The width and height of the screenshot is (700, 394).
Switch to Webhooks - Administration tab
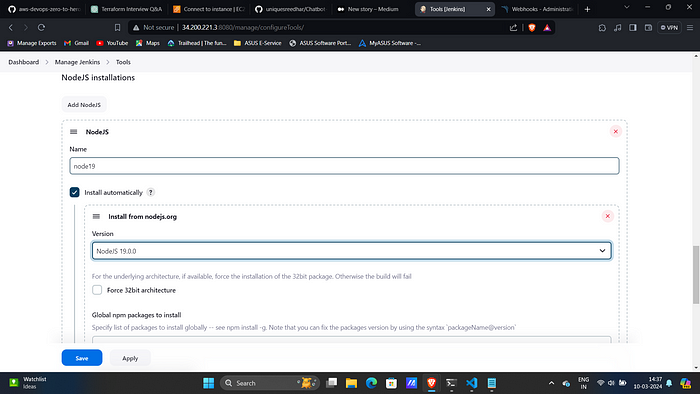coord(538,9)
